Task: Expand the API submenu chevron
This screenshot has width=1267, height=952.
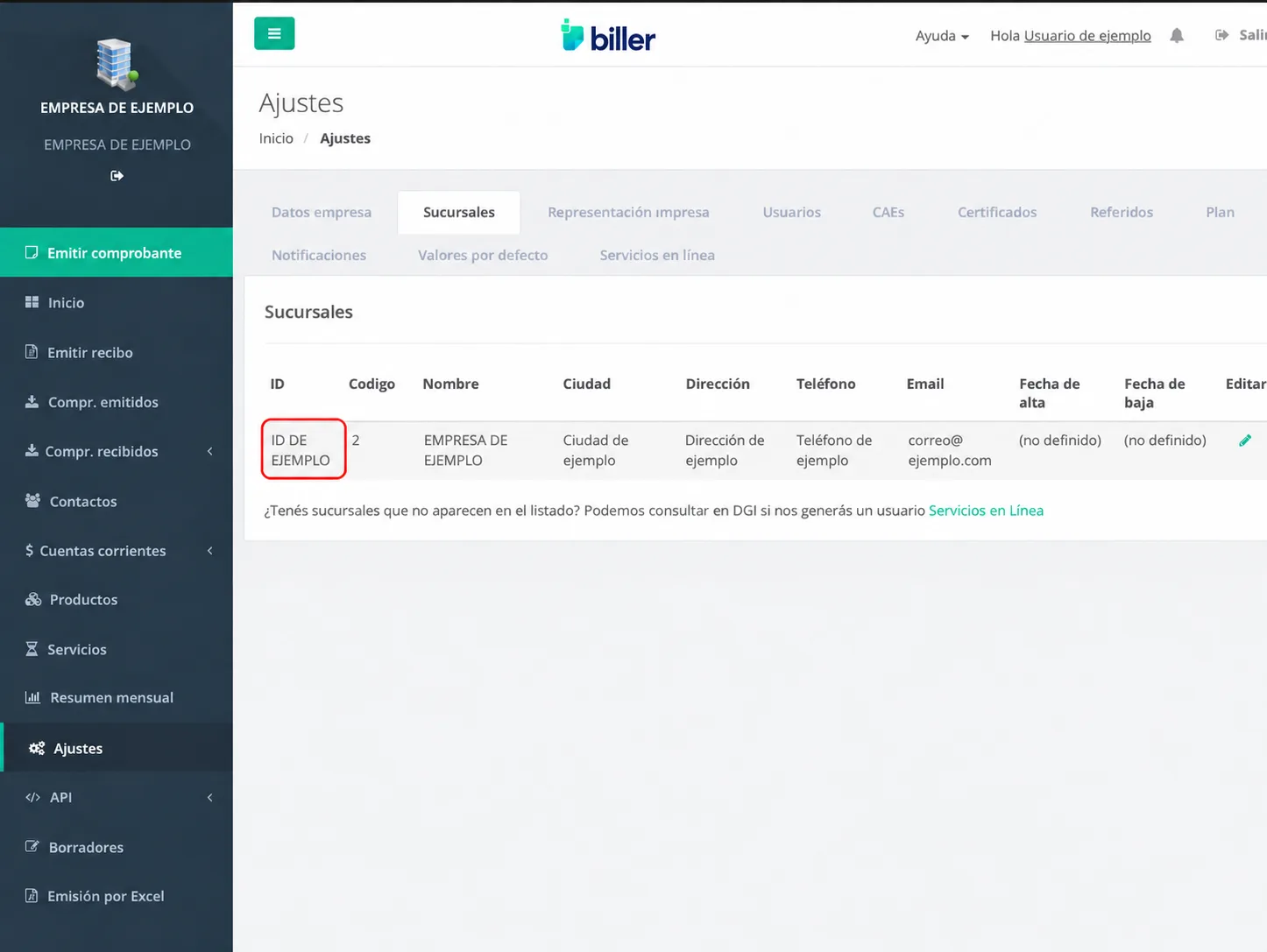Action: tap(210, 798)
